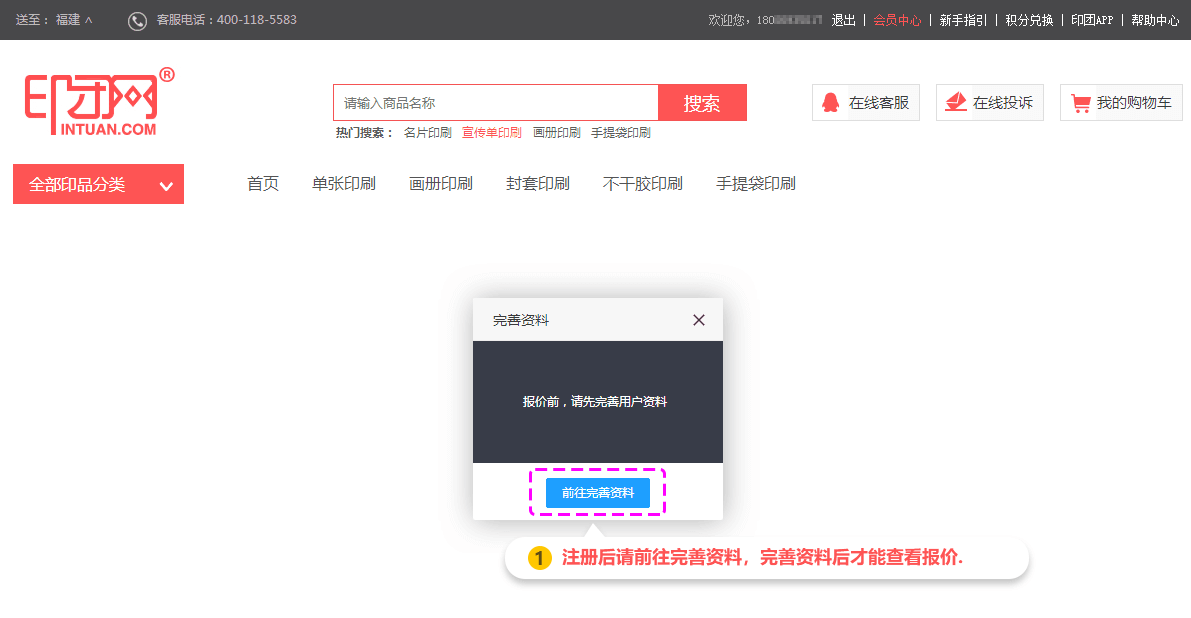Click the red 搜索 search button
1191x618 pixels.
pyautogui.click(x=702, y=103)
